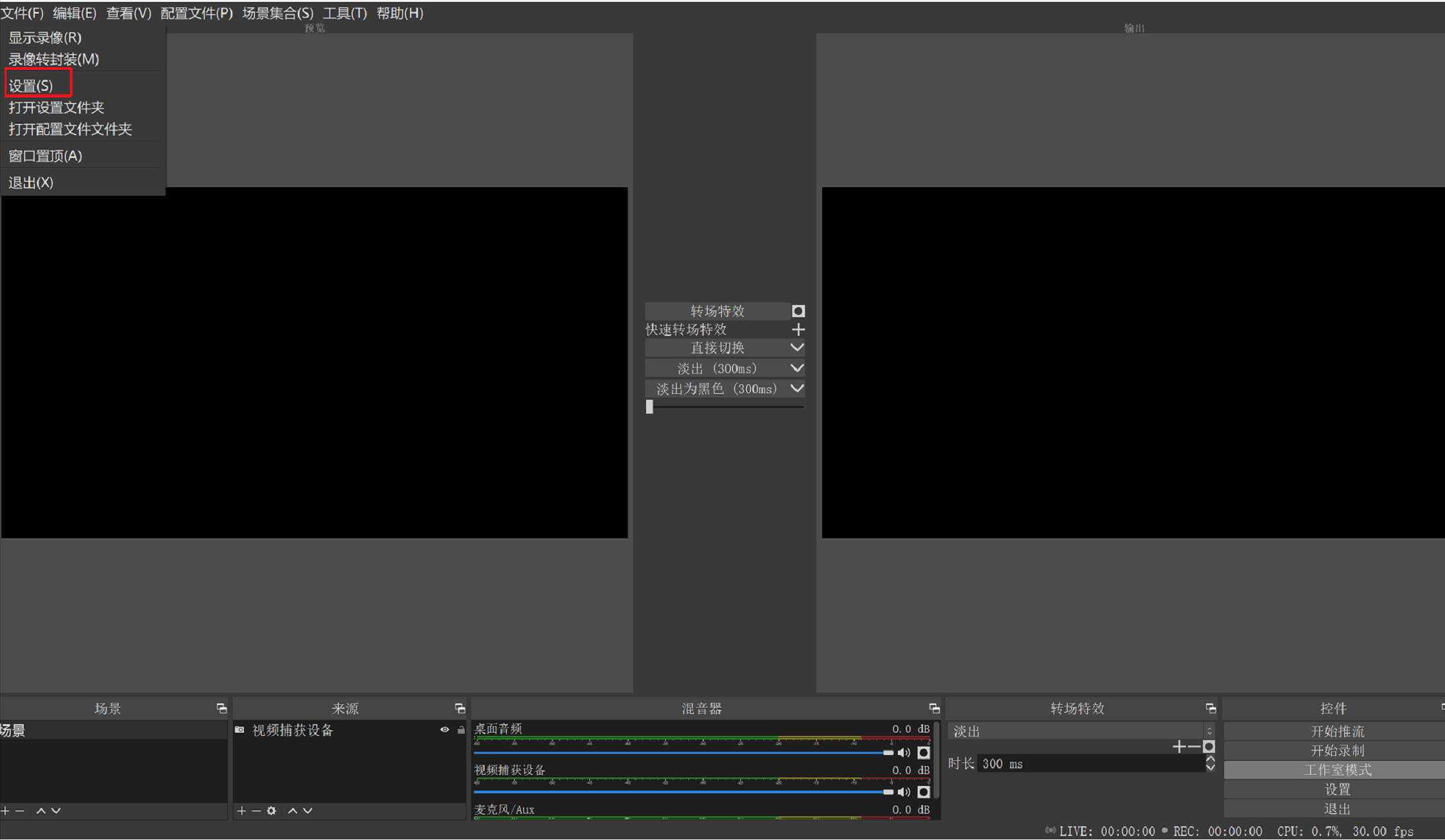Remove selected scene with minus icon
This screenshot has height=840, width=1445.
[x=20, y=810]
